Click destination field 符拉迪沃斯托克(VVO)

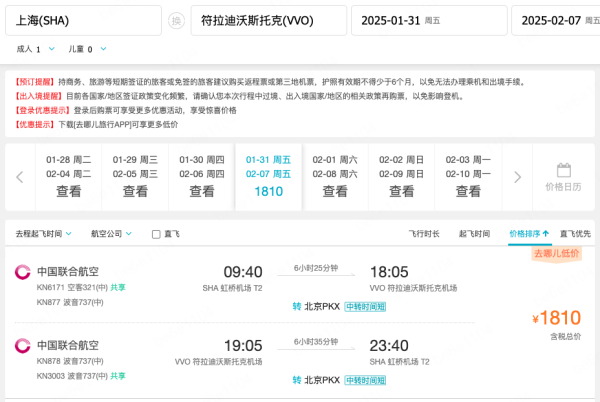[269, 21]
